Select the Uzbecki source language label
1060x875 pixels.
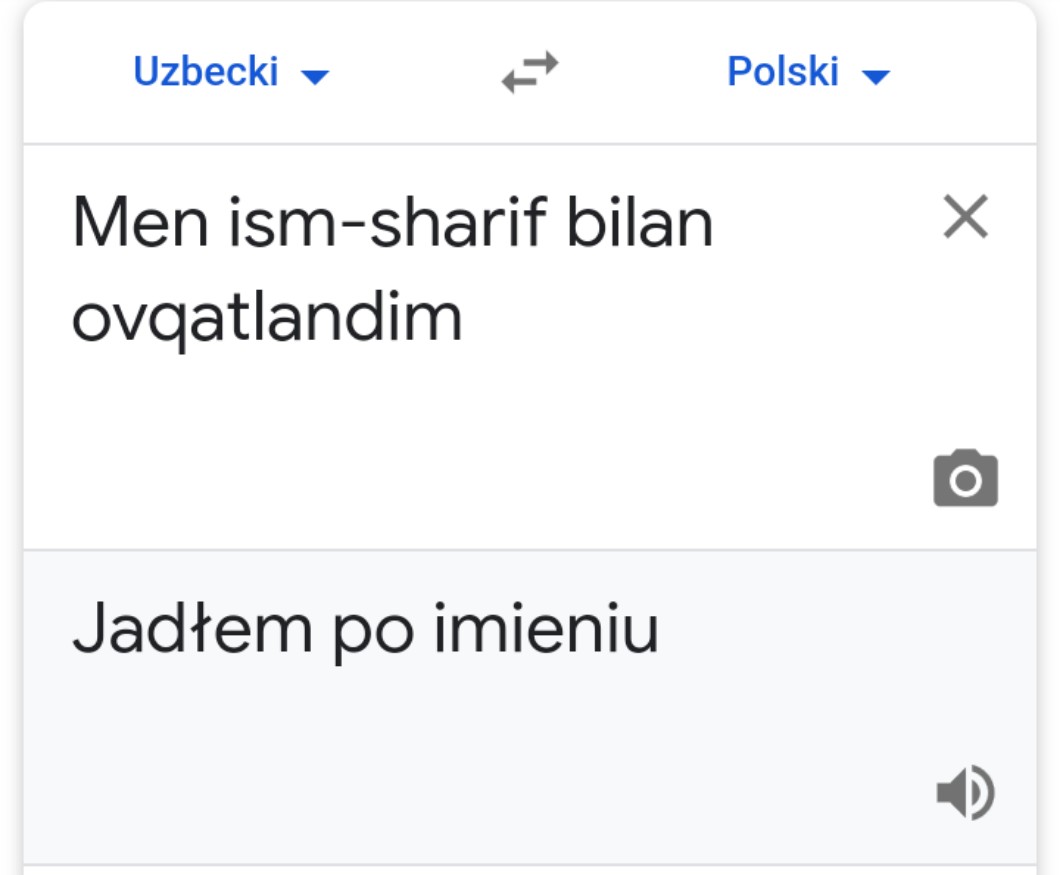(x=206, y=72)
